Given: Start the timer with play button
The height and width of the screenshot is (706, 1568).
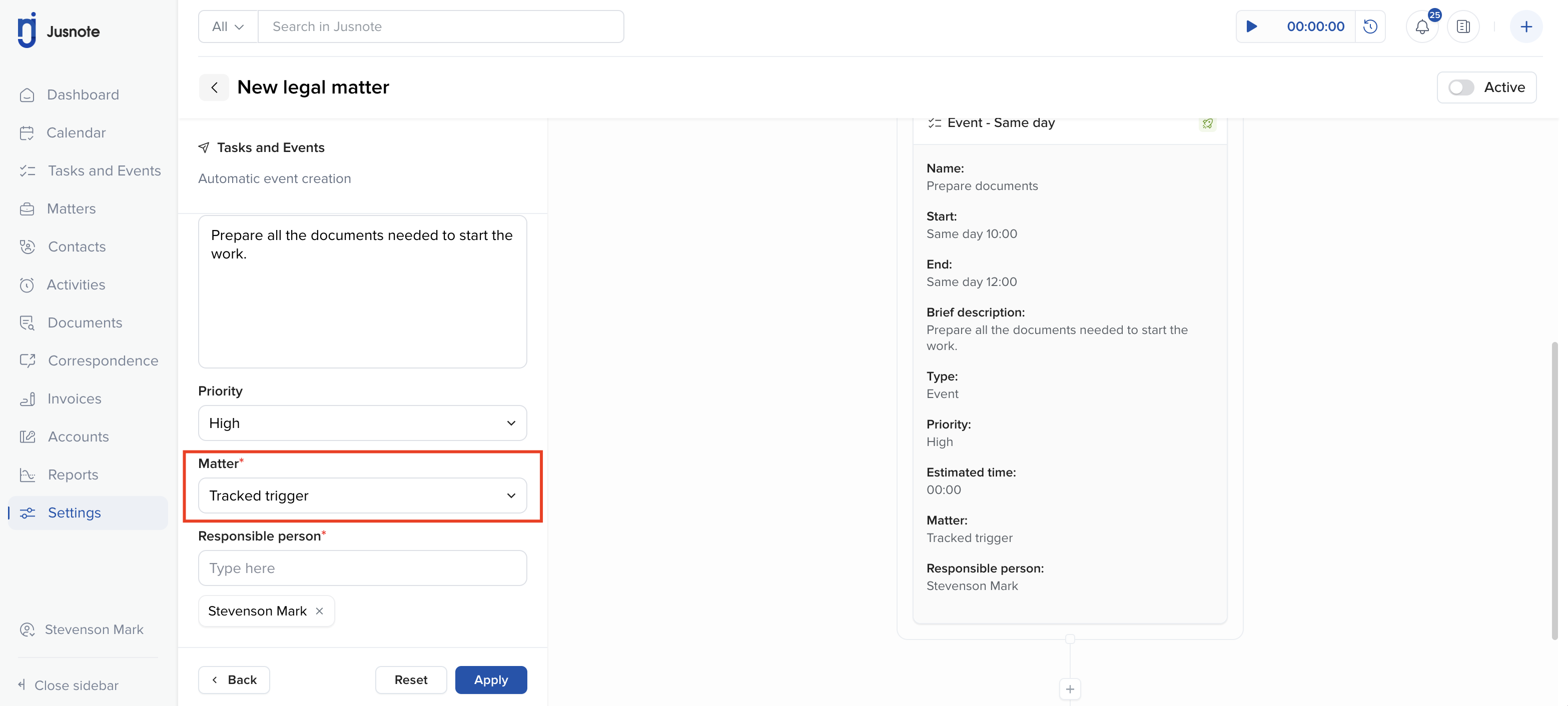Looking at the screenshot, I should tap(1251, 27).
